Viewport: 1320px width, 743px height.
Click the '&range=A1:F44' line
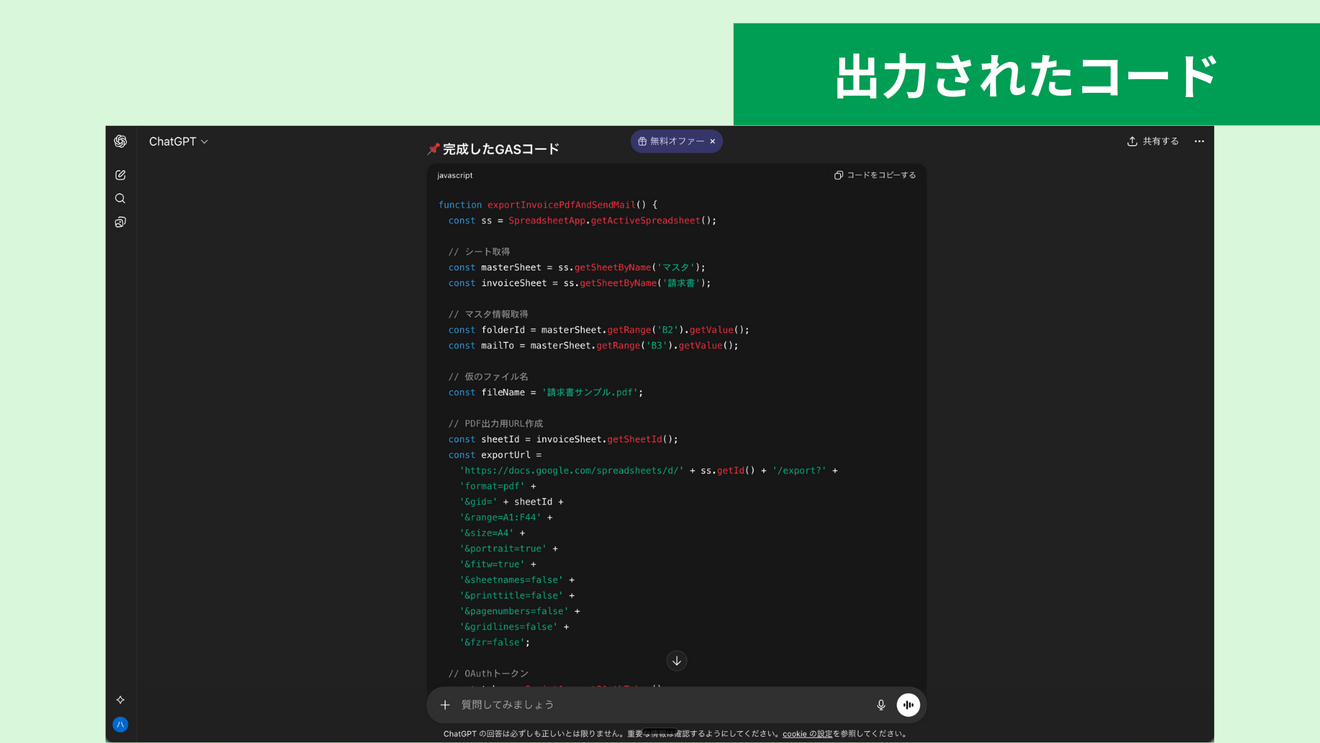tap(506, 518)
